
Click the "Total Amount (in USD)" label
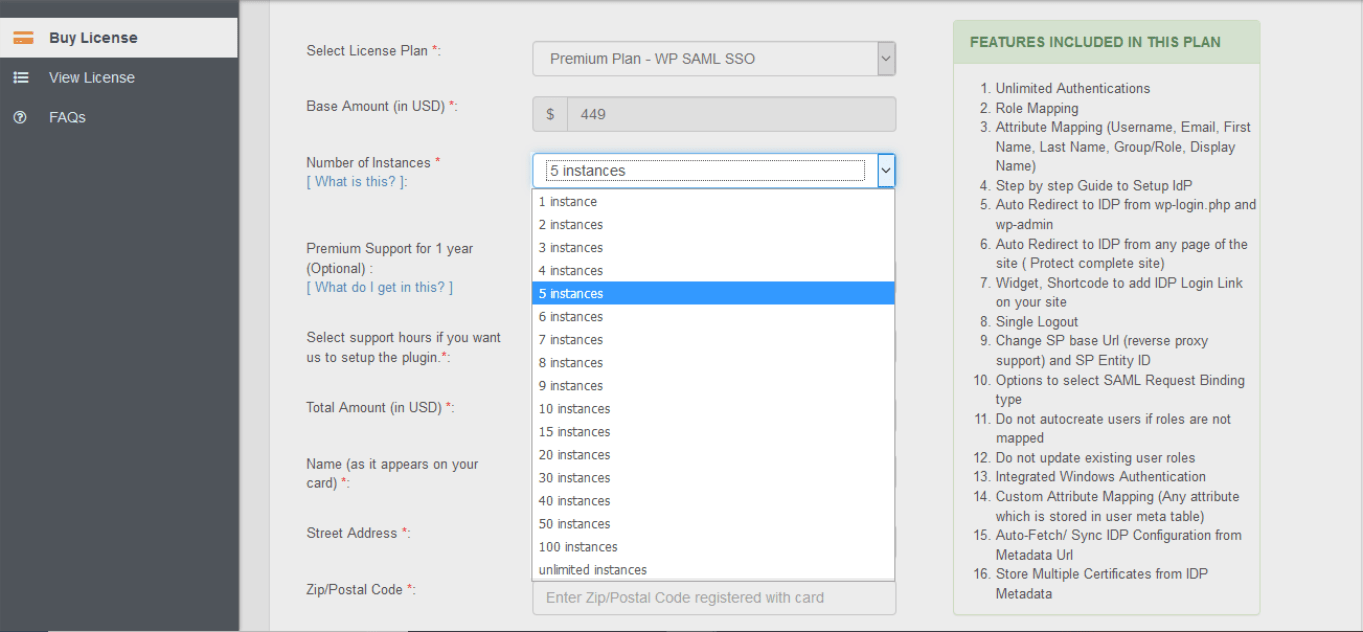point(381,408)
